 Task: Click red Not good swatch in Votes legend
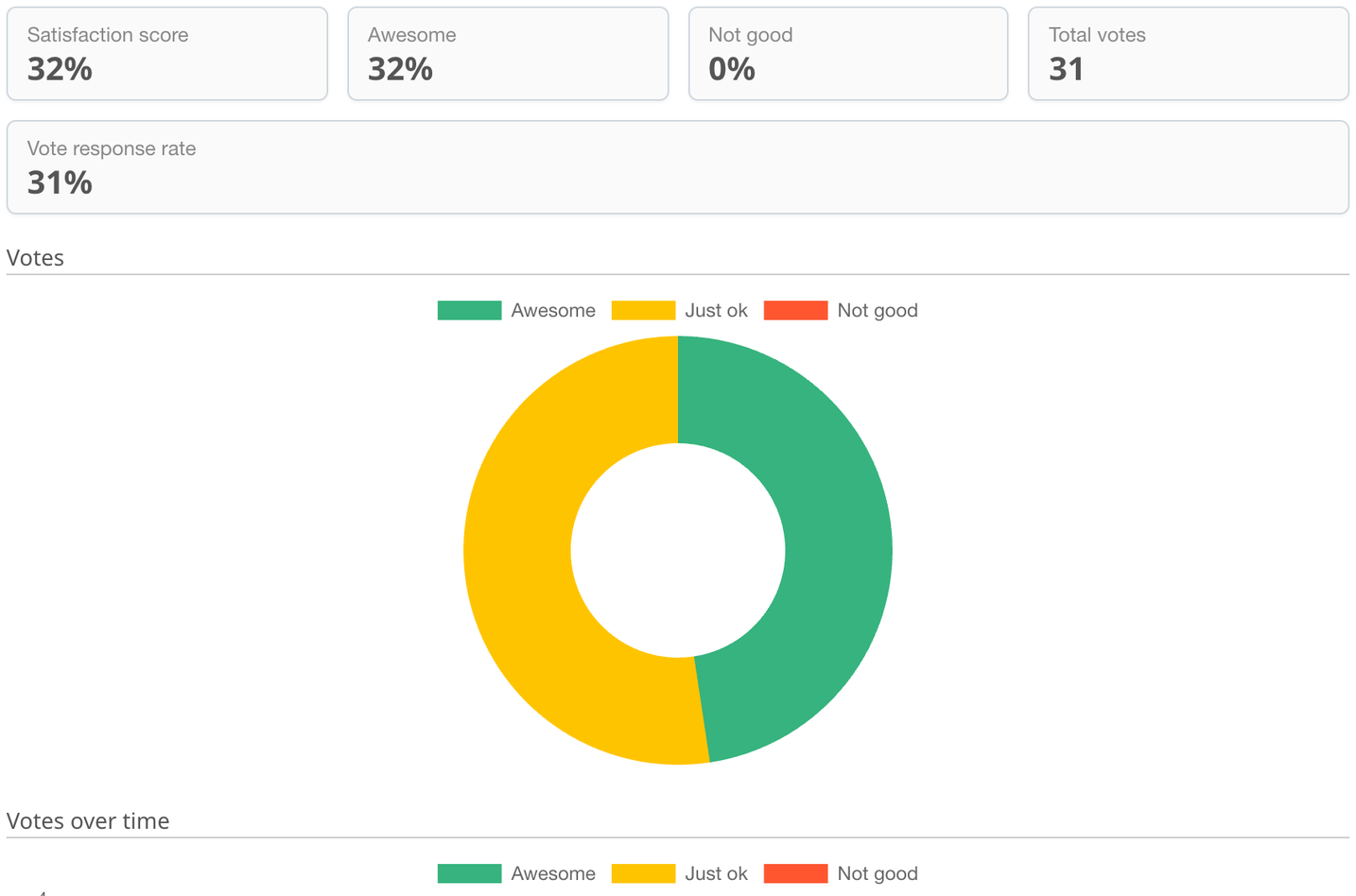pyautogui.click(x=795, y=310)
